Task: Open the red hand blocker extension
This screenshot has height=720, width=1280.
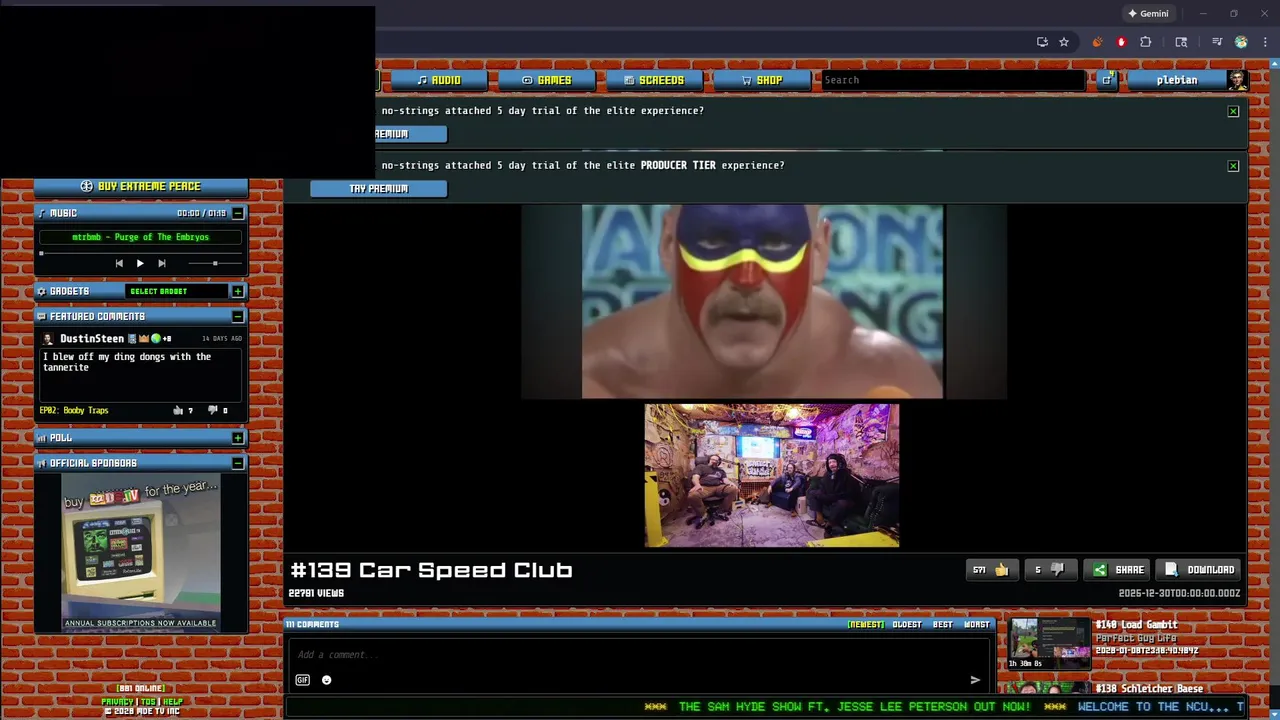Action: coord(1121,42)
